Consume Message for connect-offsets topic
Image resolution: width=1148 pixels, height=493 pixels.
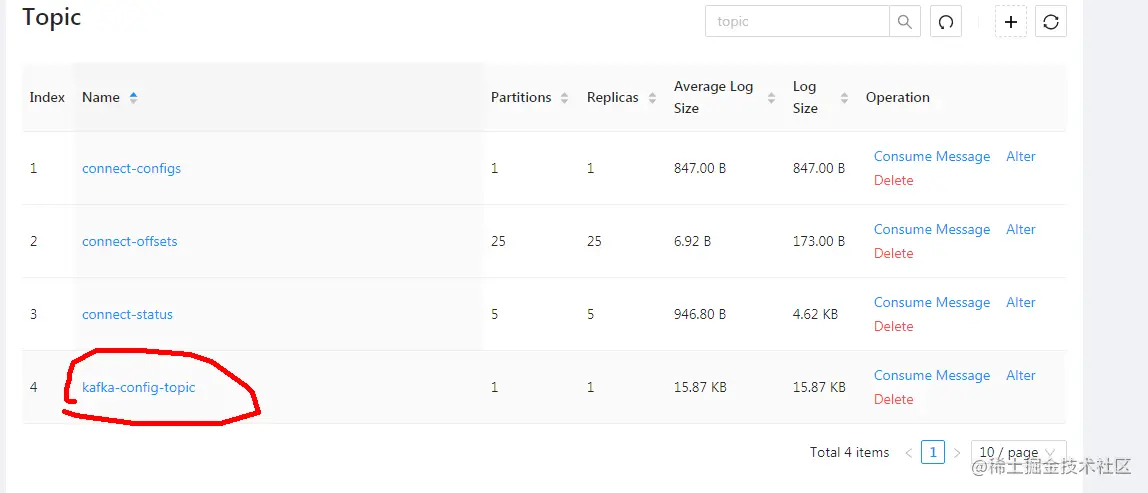pos(931,229)
